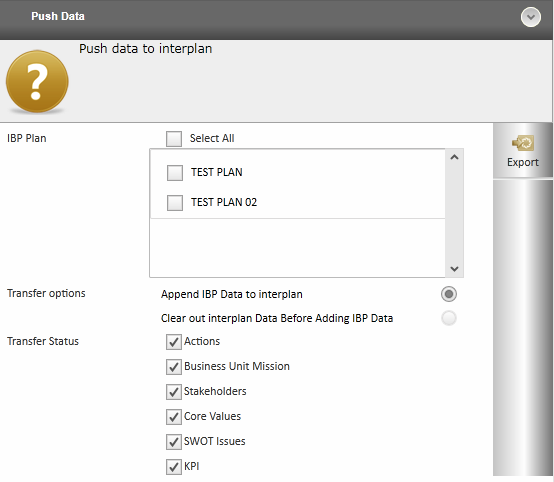
Task: Toggle the Stakeholders checkbox
Action: pyautogui.click(x=173, y=392)
